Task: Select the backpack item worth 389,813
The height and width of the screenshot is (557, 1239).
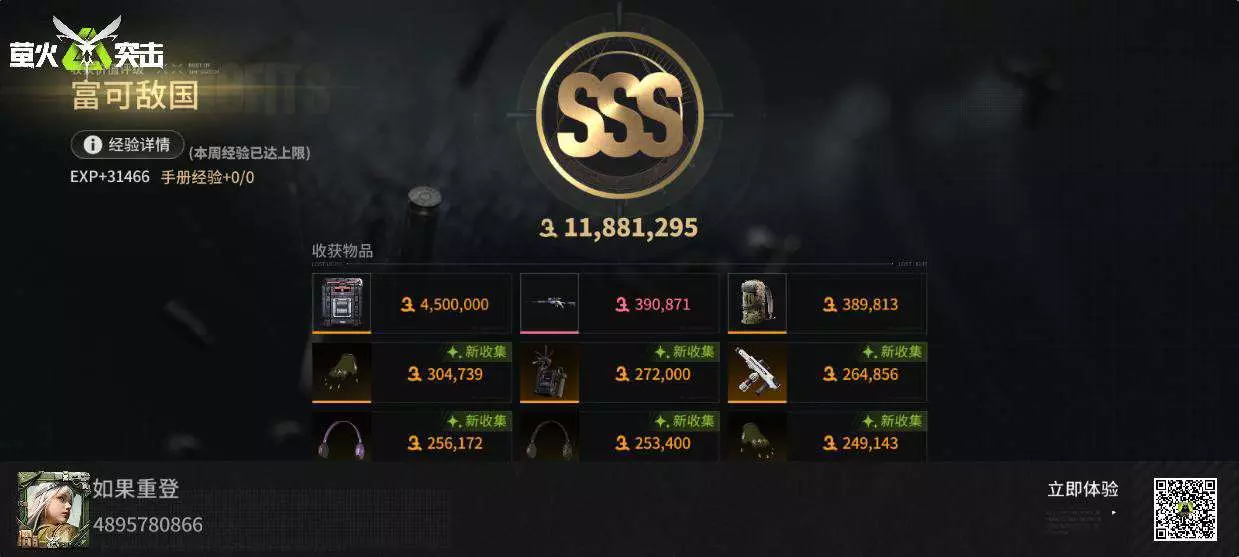Action: (x=827, y=304)
